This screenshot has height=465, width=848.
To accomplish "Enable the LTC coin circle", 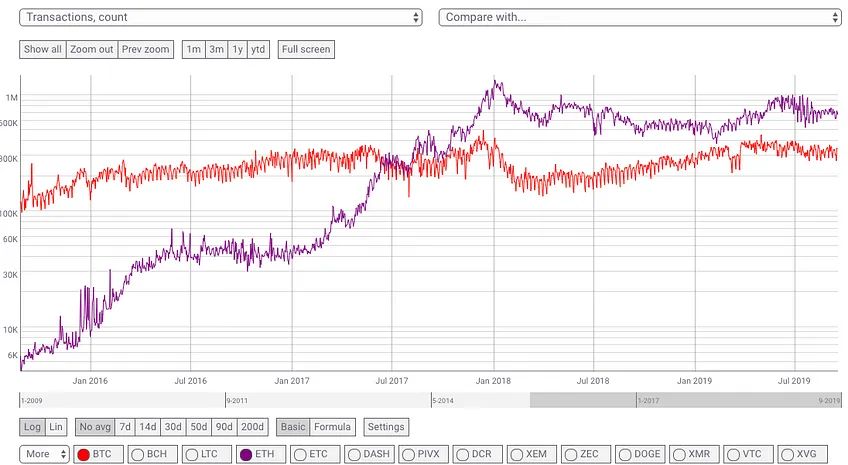I will pos(191,455).
